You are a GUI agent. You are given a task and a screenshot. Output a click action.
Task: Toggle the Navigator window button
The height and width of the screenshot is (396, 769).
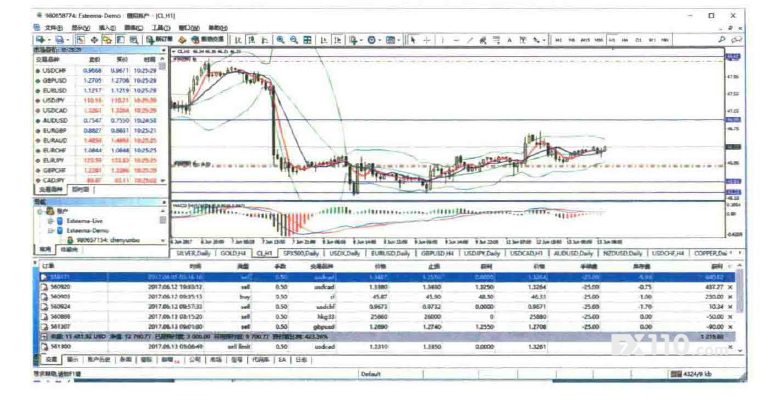pos(107,40)
